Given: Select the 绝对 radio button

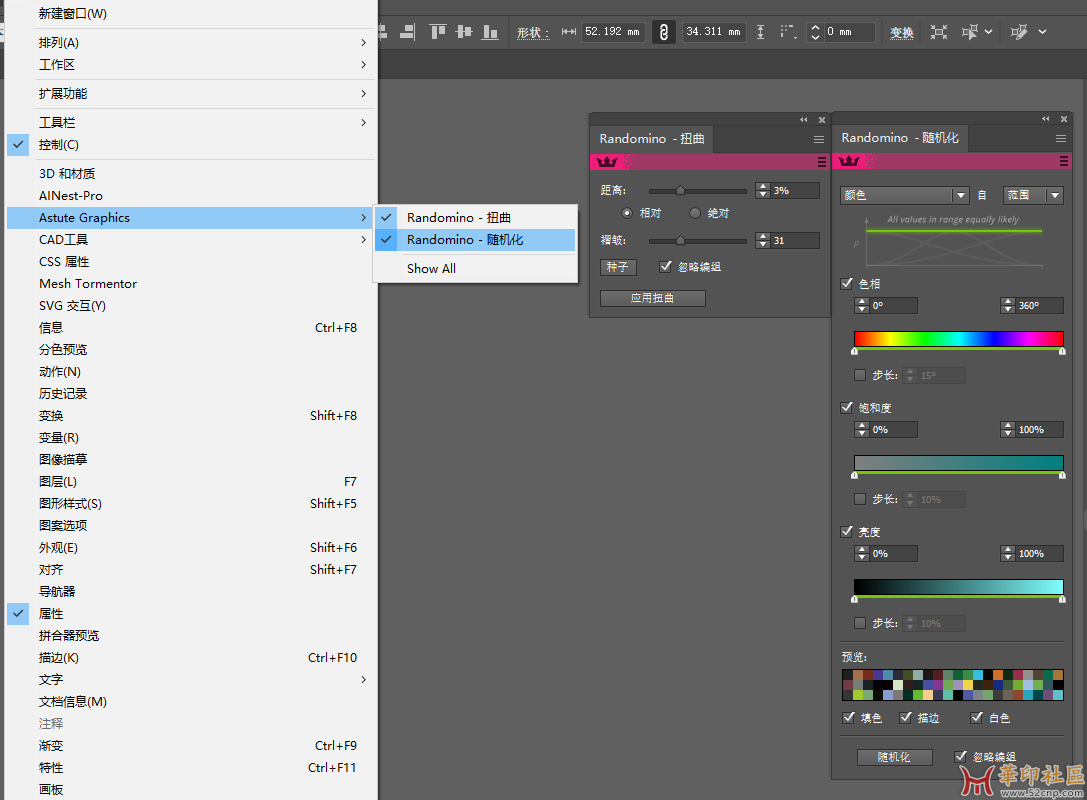Looking at the screenshot, I should (695, 213).
